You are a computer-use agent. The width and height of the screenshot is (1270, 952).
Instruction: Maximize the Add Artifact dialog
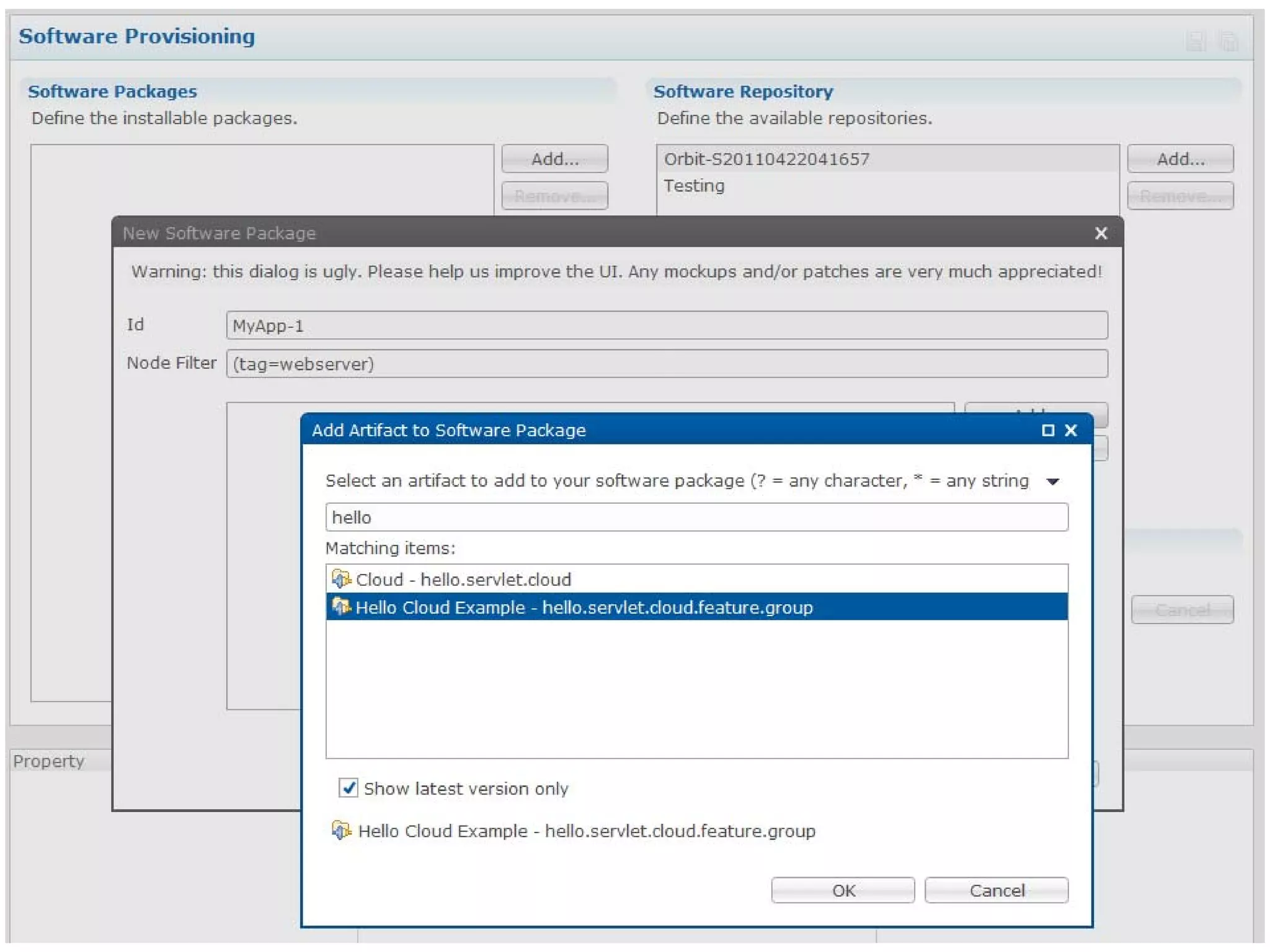click(x=1047, y=430)
